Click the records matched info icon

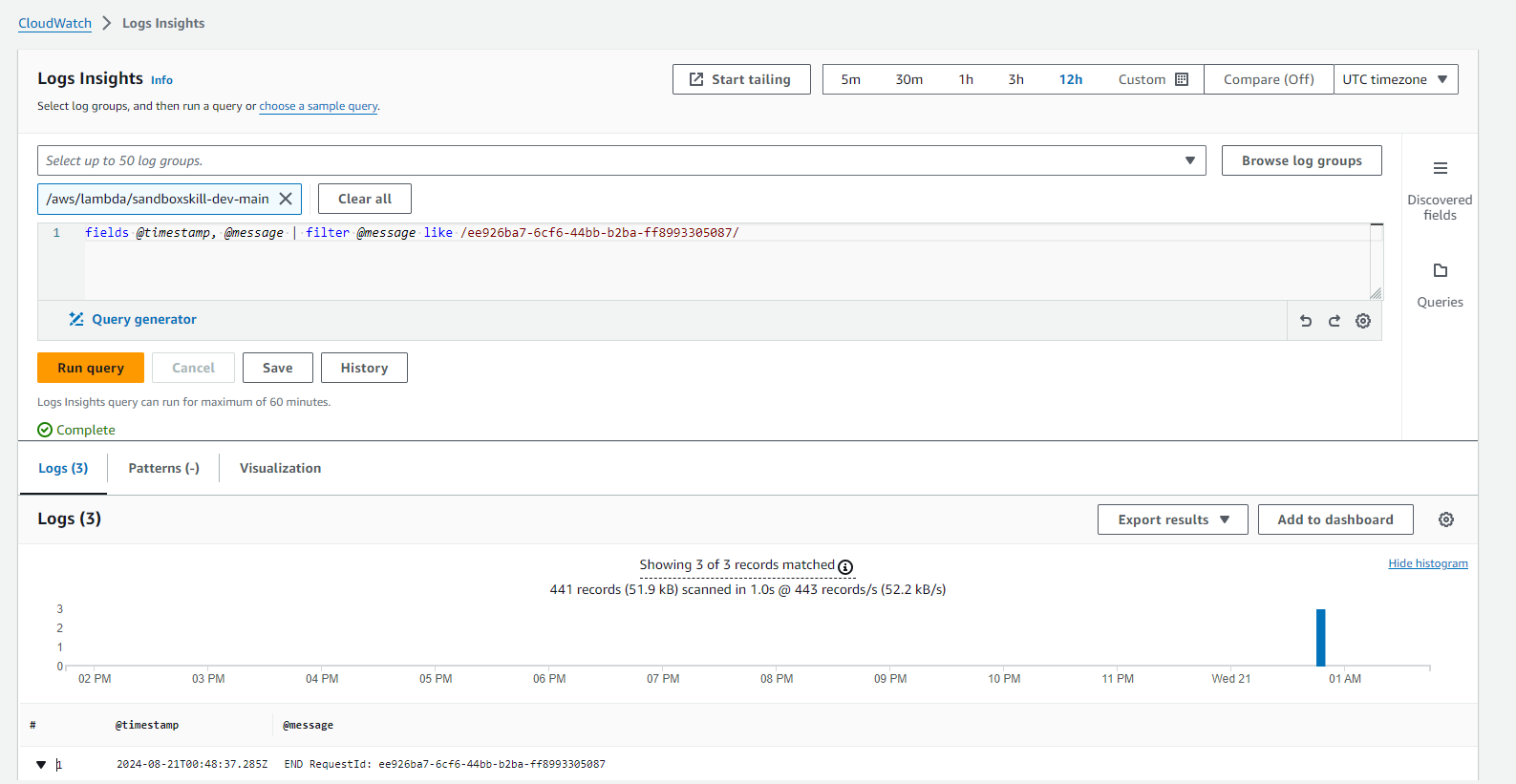[845, 567]
